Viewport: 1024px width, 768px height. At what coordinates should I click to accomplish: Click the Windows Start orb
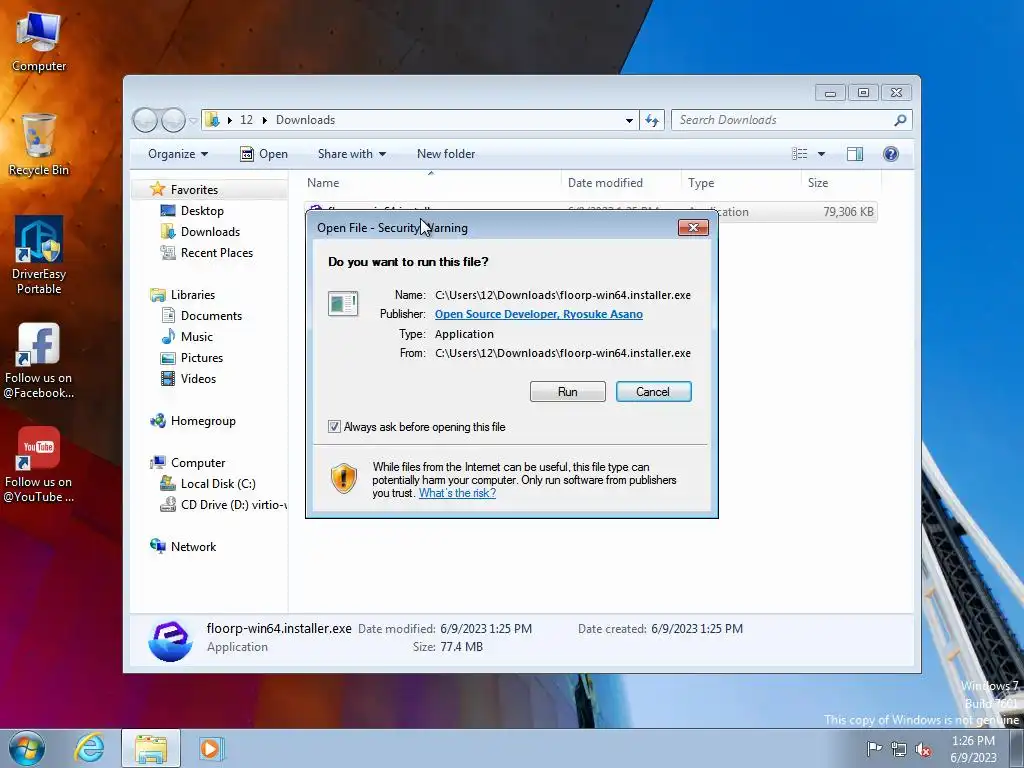(x=26, y=748)
